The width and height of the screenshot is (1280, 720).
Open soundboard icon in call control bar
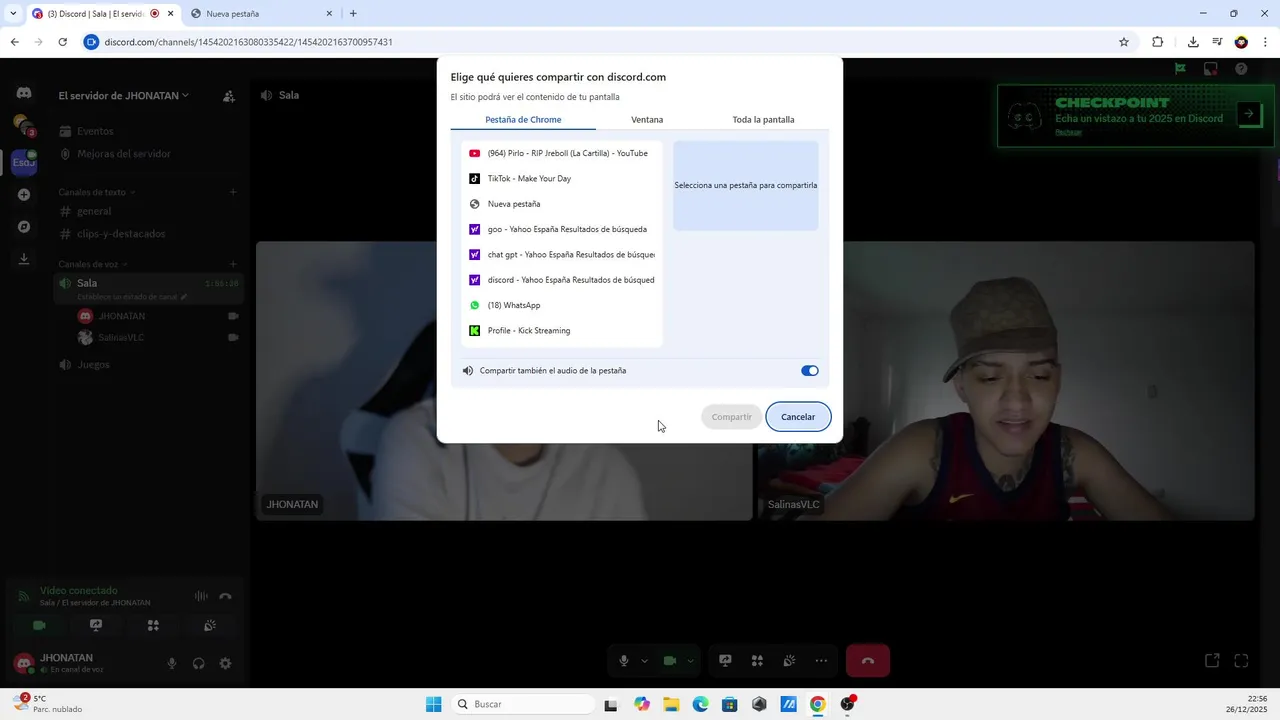(x=789, y=661)
